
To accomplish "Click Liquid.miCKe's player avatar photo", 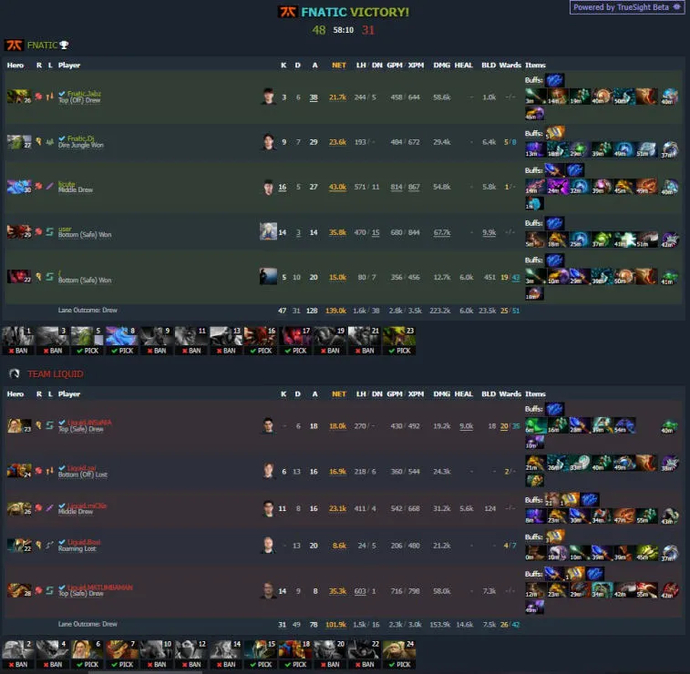I will pyautogui.click(x=268, y=509).
